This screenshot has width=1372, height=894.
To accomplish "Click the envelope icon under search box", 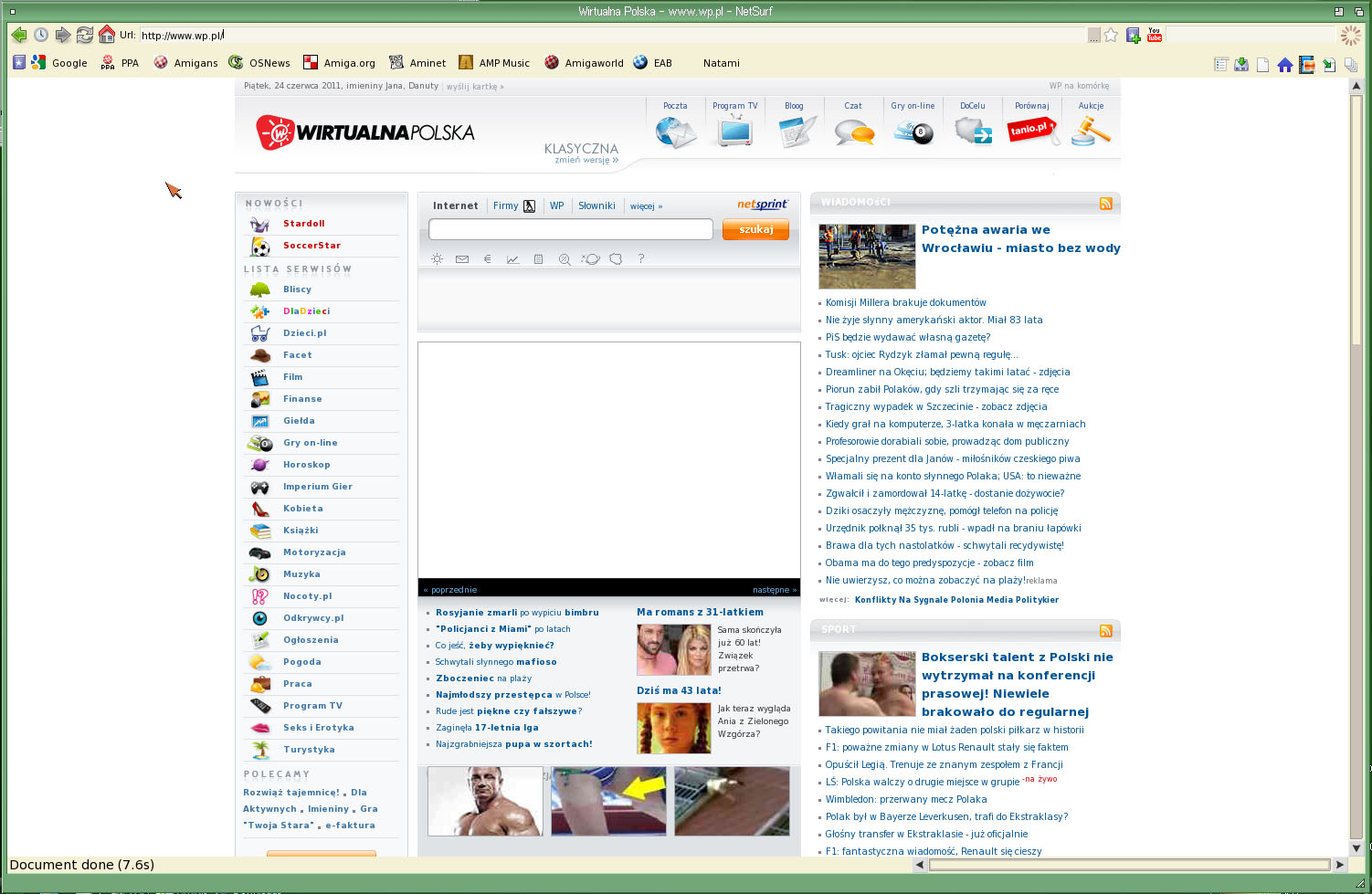I will pos(462,259).
